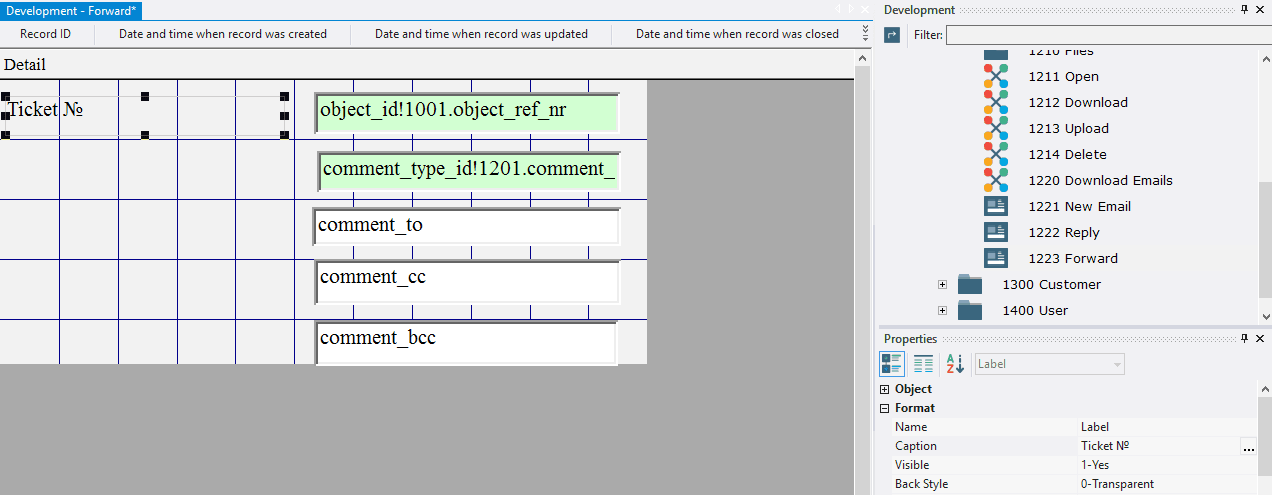The image size is (1272, 495).
Task: Select the comment_bcc text field
Action: click(x=465, y=343)
